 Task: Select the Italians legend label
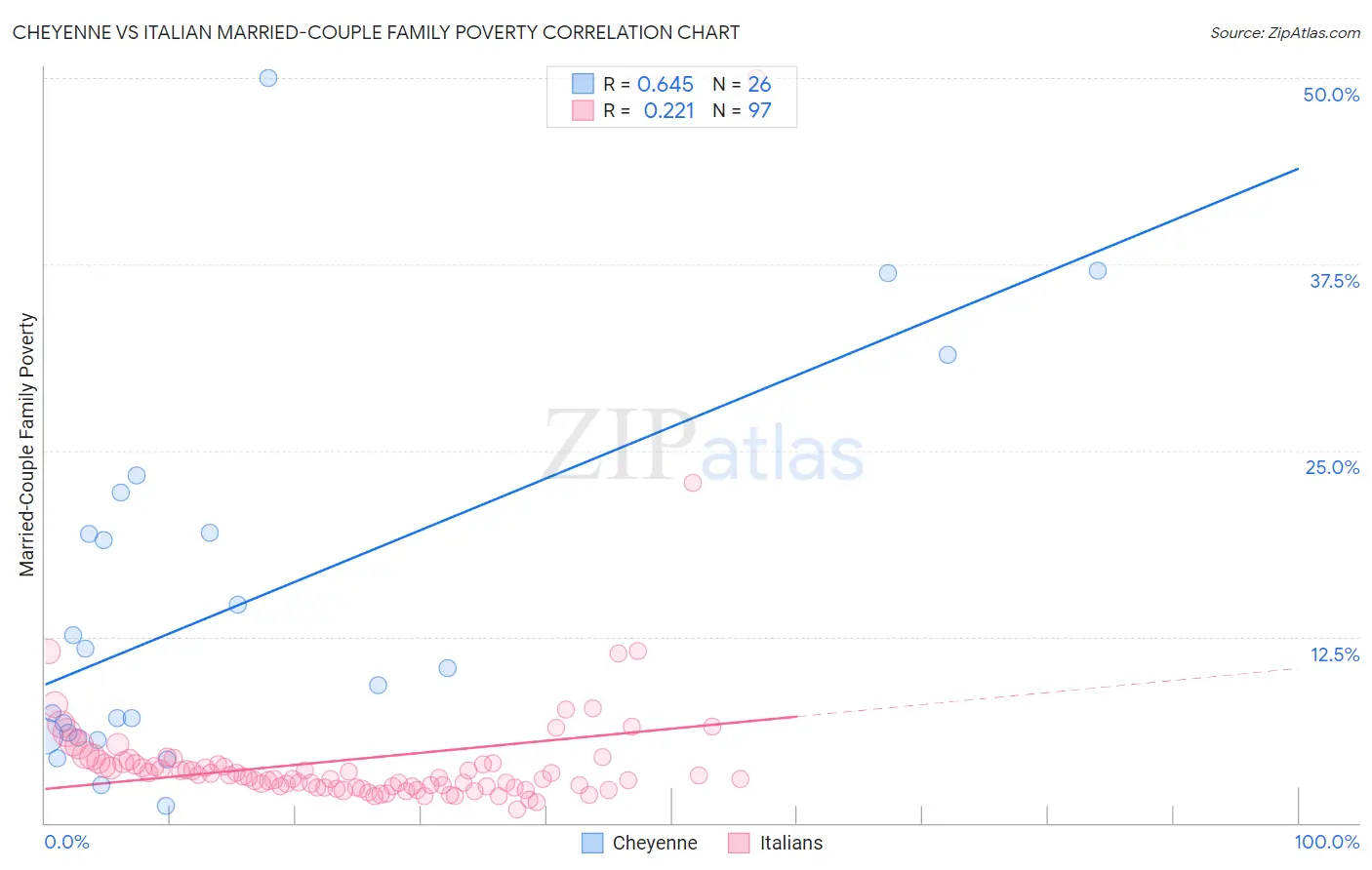pos(791,843)
